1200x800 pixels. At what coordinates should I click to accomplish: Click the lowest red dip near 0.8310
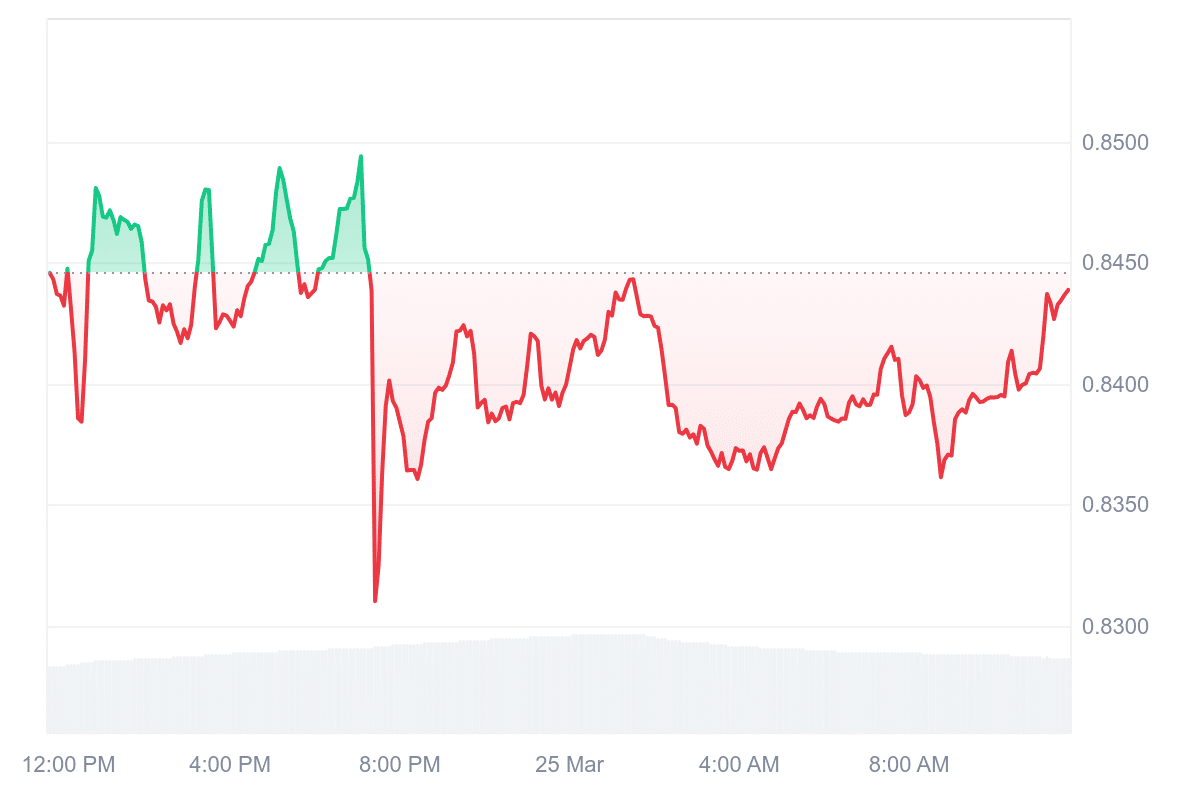tap(375, 600)
